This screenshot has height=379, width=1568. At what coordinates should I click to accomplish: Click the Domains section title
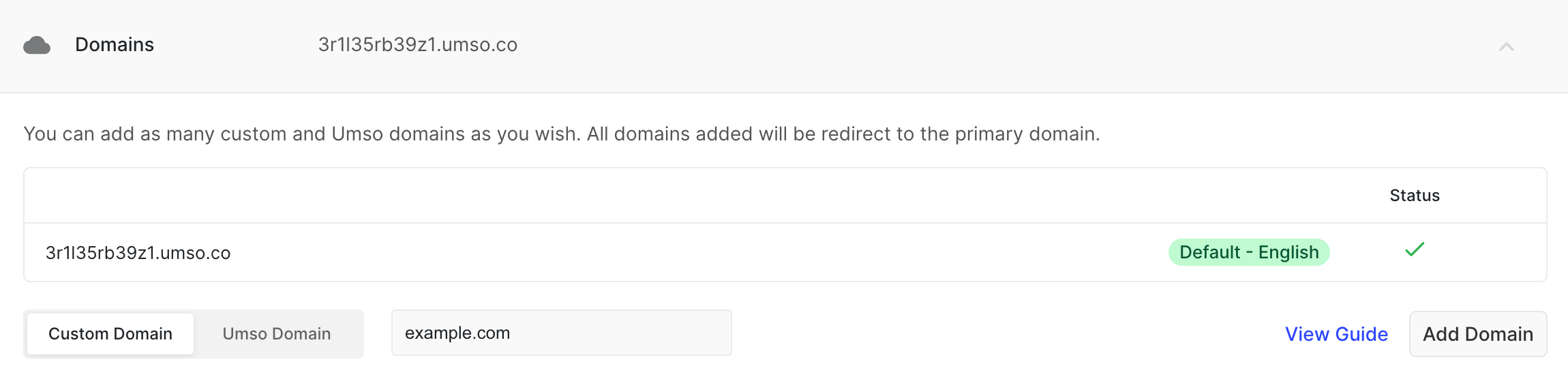tap(115, 45)
